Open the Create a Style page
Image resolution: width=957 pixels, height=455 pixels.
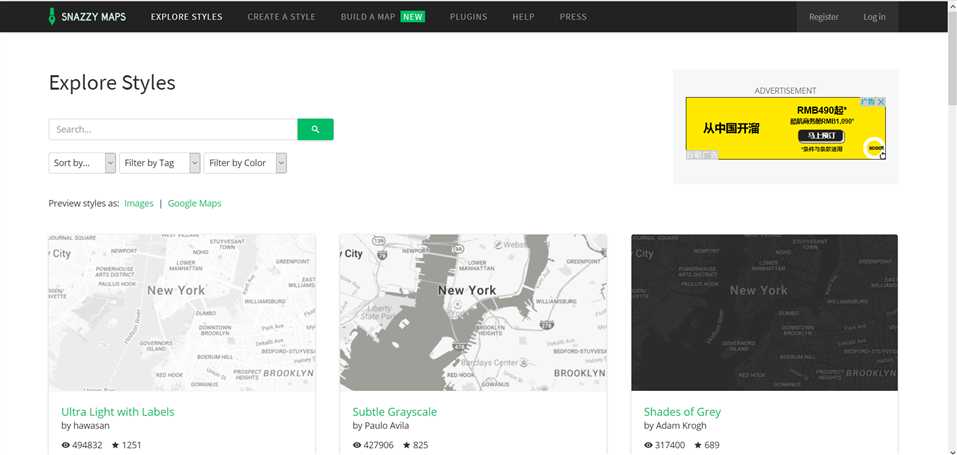tap(281, 17)
